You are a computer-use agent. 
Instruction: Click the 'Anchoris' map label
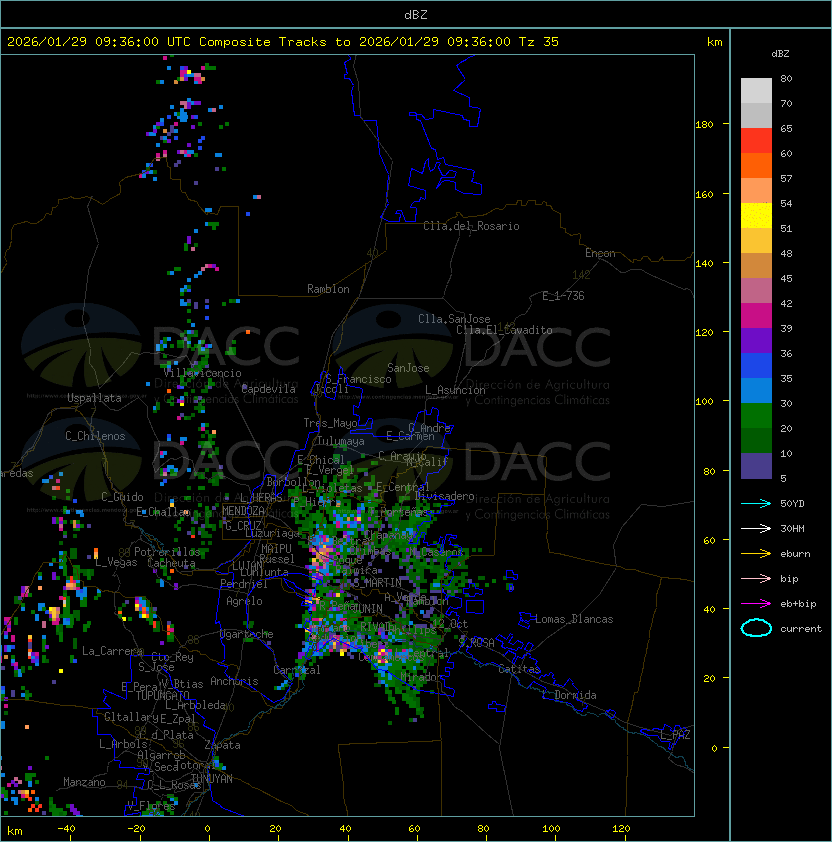[234, 681]
